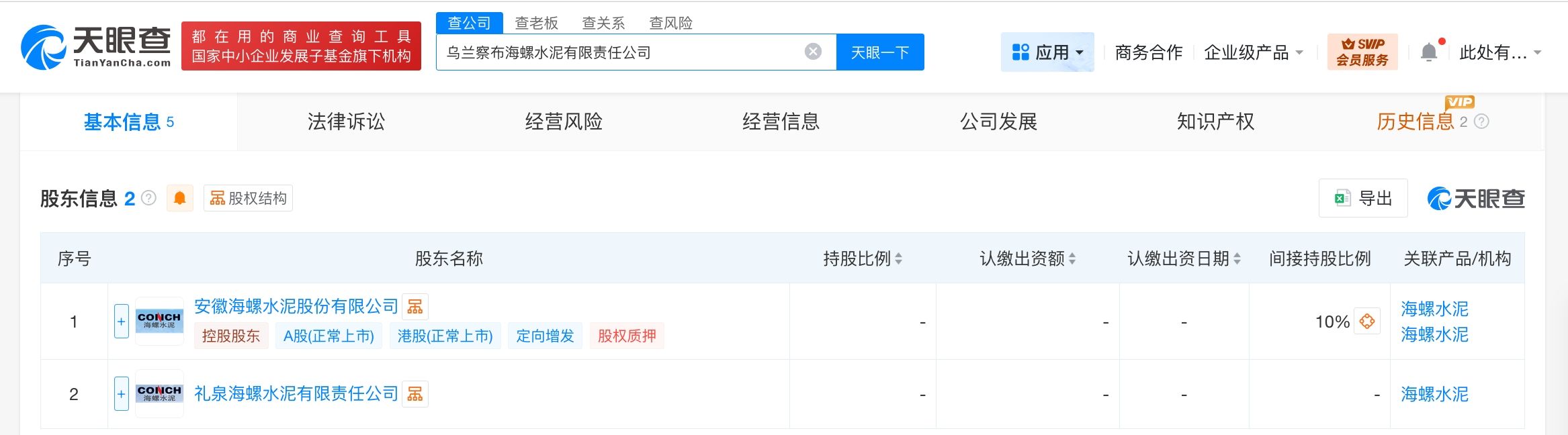The image size is (1568, 435).
Task: Click the company search input field
Action: coord(618,52)
